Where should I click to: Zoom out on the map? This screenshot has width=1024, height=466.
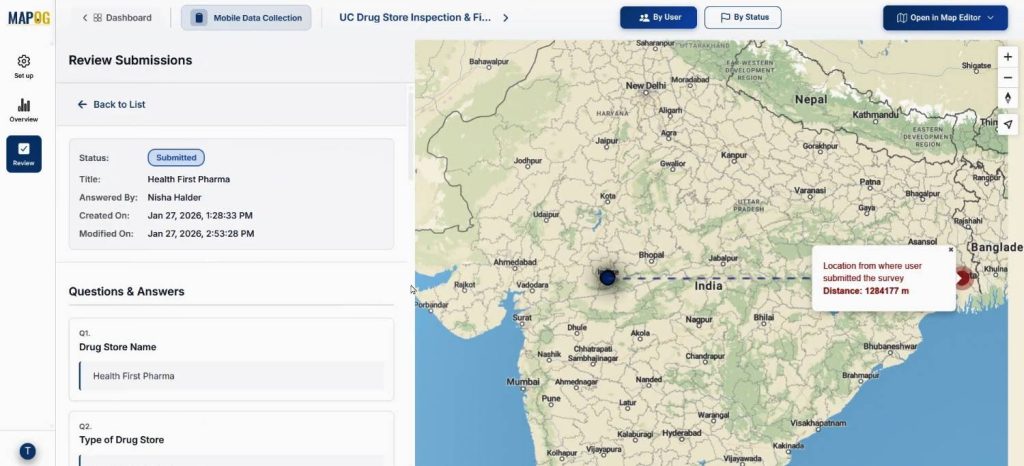point(1008,78)
